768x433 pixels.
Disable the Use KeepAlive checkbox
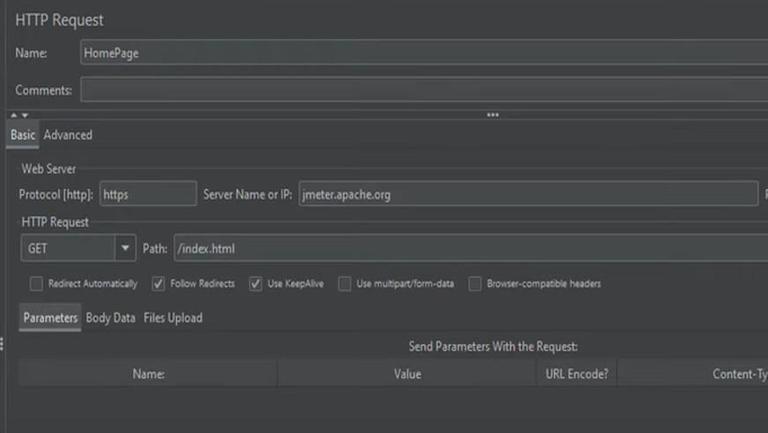click(255, 284)
